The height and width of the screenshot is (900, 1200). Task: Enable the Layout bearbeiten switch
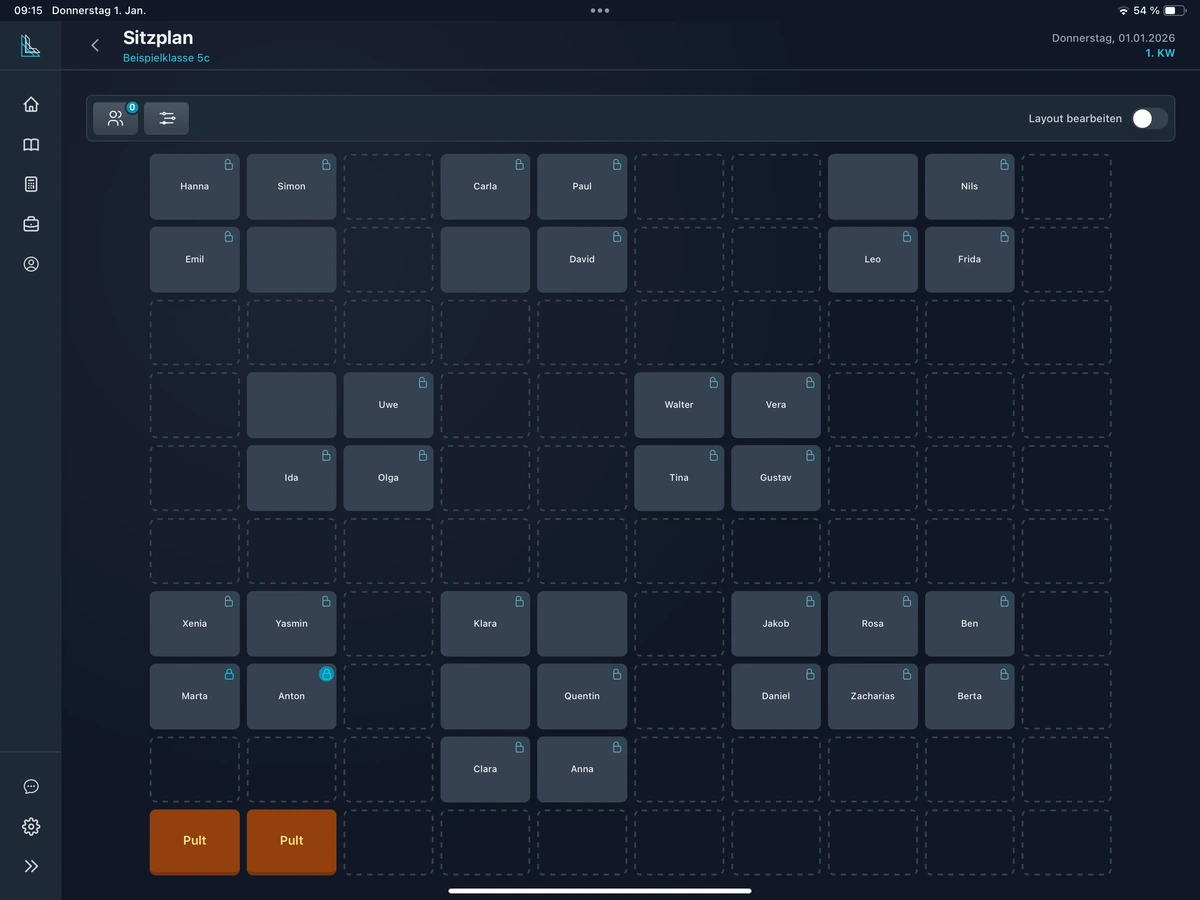coord(1149,118)
